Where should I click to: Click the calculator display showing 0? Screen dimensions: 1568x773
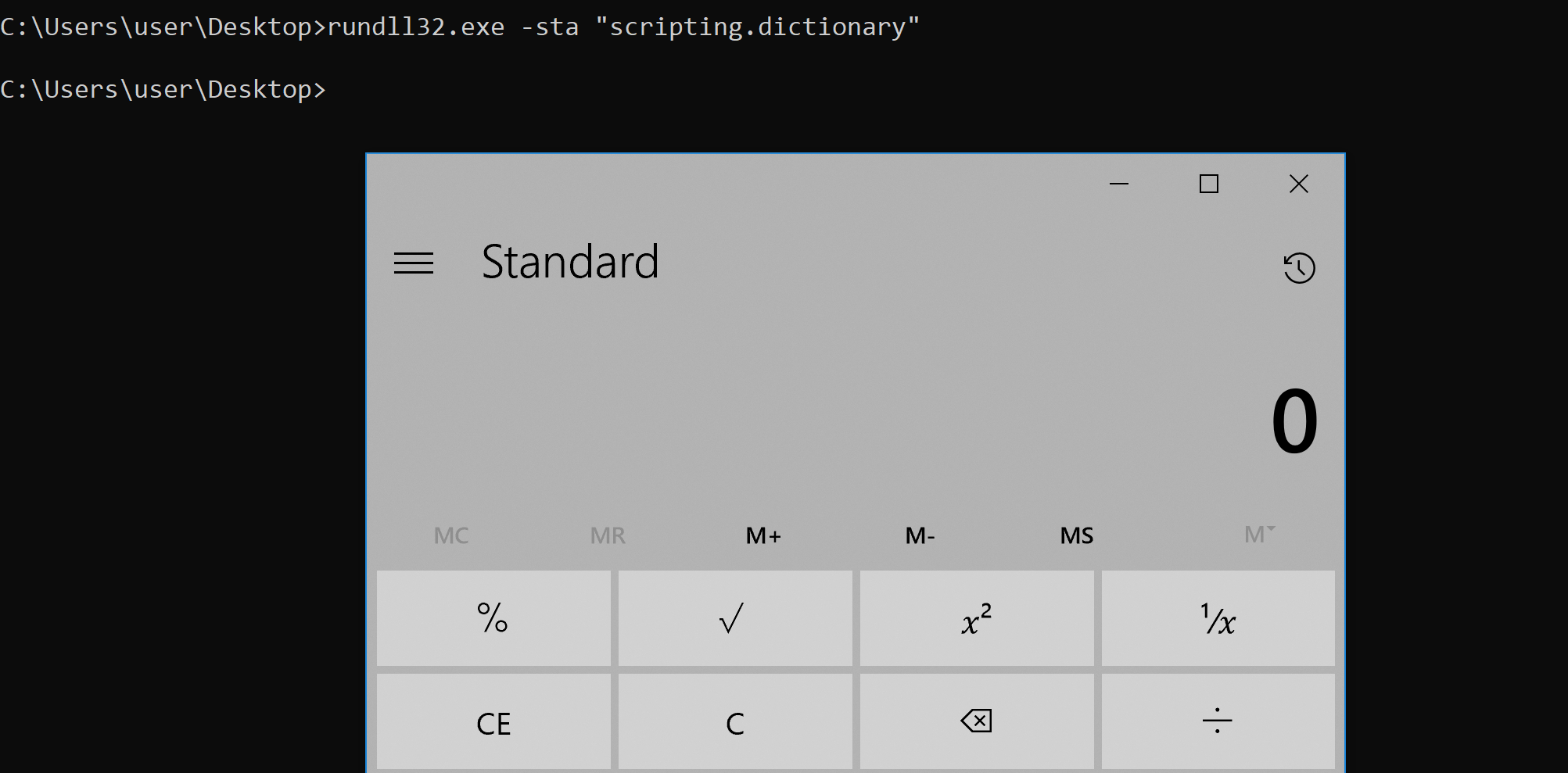tap(1294, 422)
